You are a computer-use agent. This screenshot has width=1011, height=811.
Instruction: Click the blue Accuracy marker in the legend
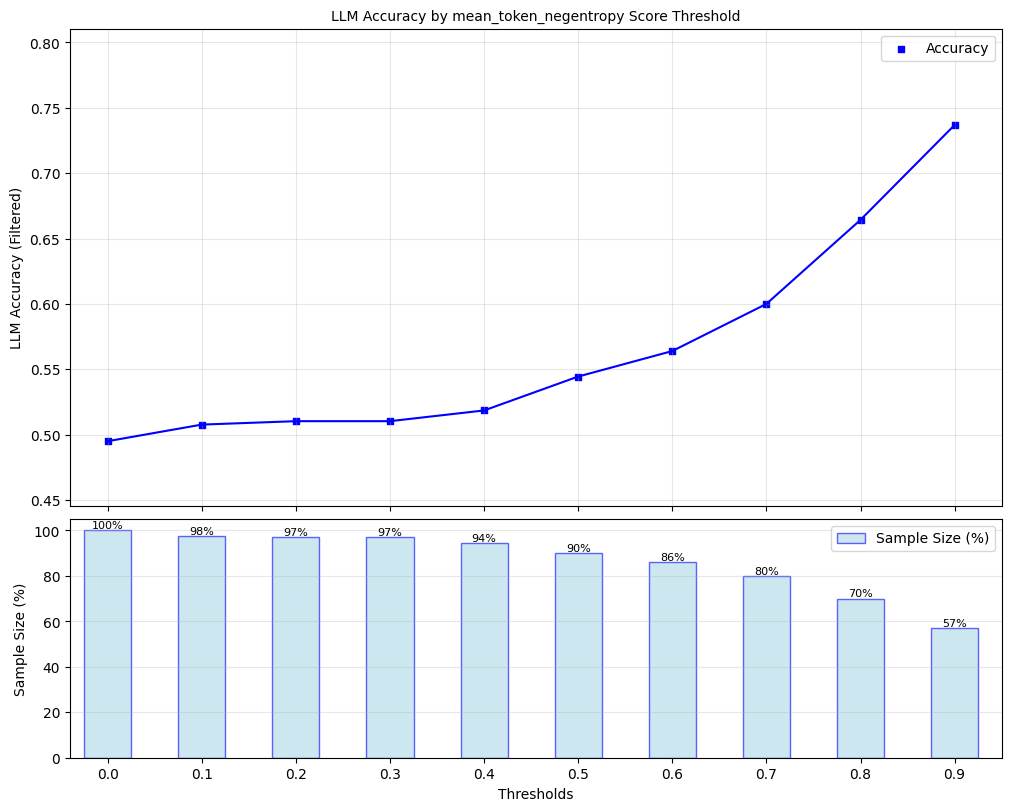point(900,49)
